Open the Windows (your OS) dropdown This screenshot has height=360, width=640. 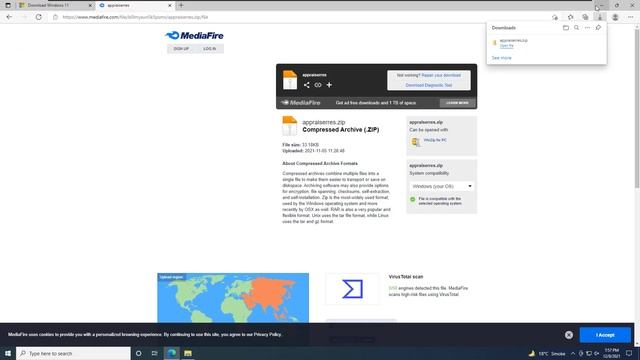[x=442, y=186]
